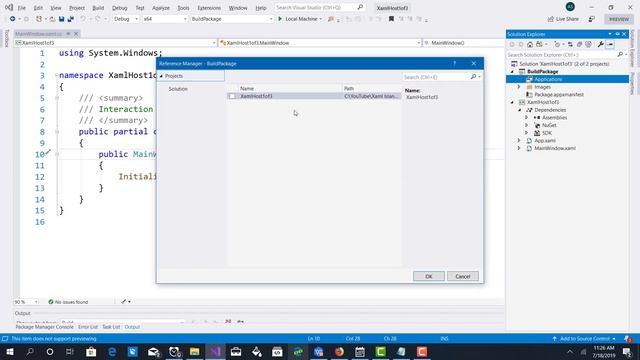
Task: Open the Debug menu
Action: pyautogui.click(x=119, y=8)
